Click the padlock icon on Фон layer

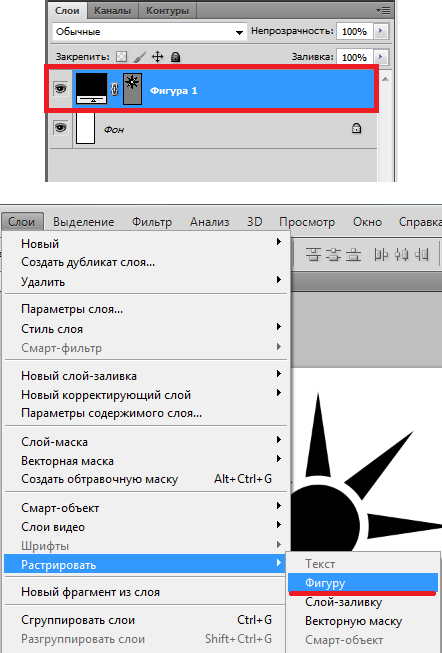tap(356, 128)
